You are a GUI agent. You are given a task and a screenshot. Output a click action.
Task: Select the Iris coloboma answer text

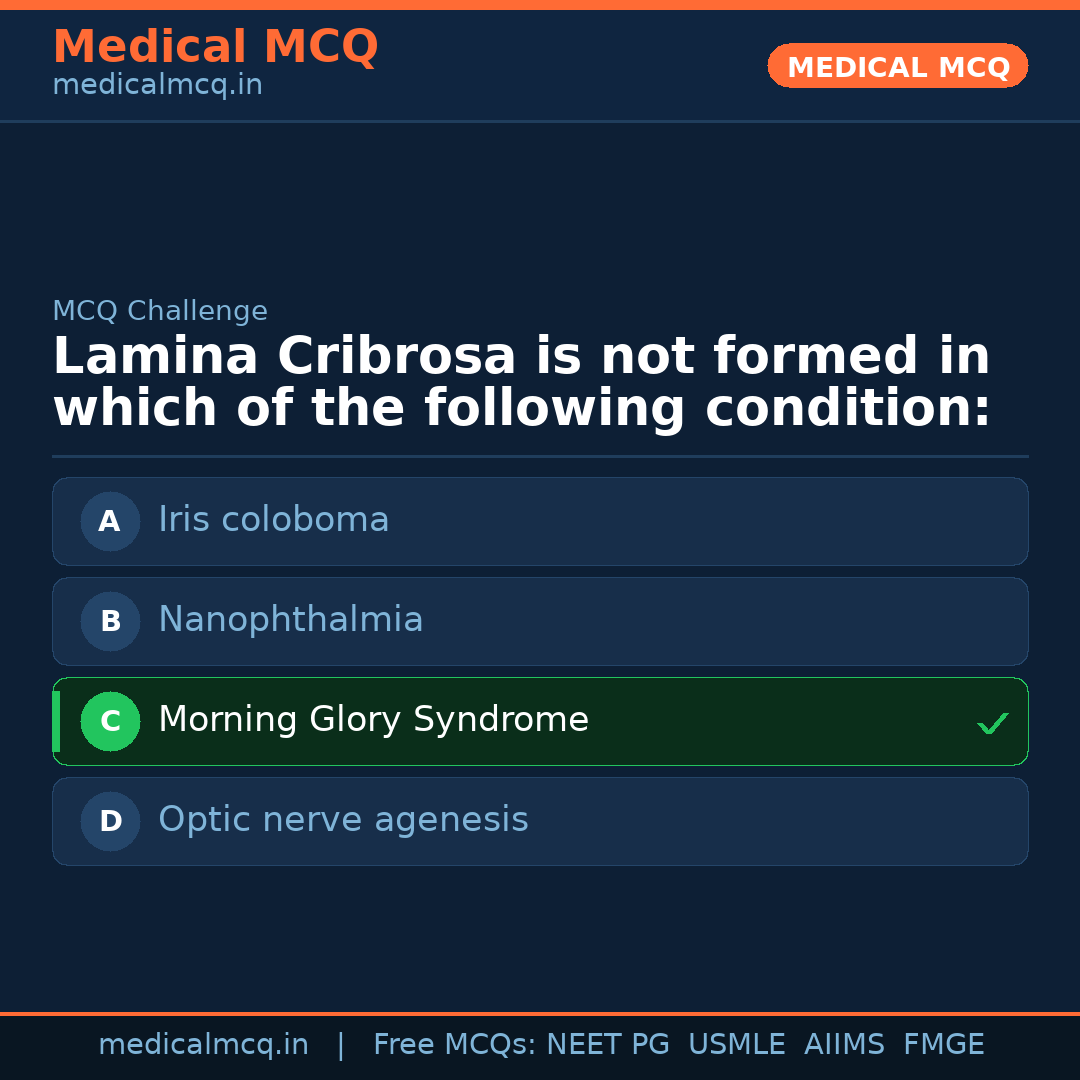pos(273,520)
